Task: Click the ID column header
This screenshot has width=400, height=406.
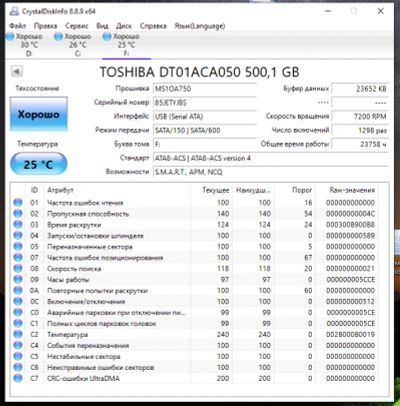Action: 34,190
